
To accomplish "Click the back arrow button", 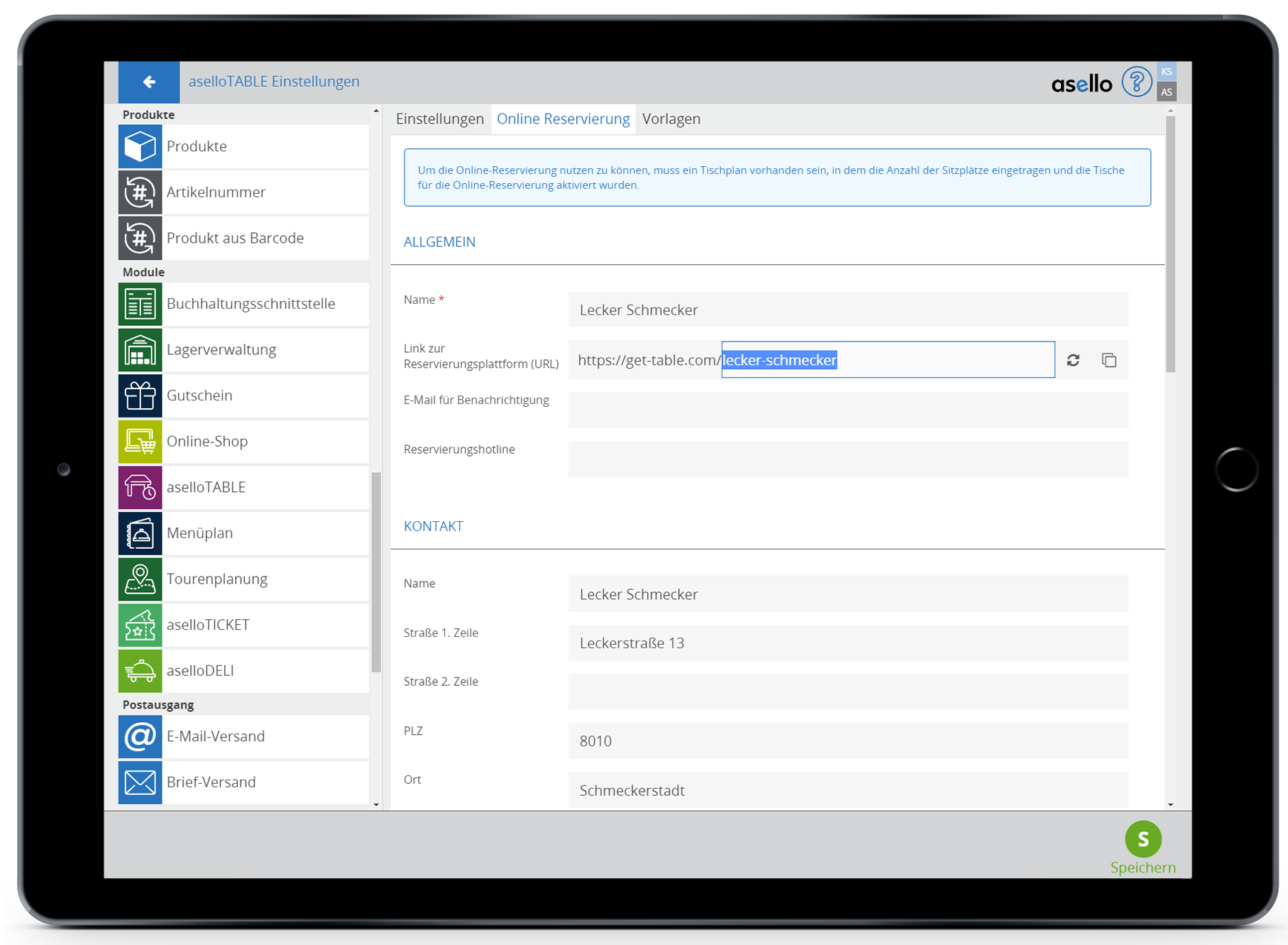I will (x=149, y=82).
